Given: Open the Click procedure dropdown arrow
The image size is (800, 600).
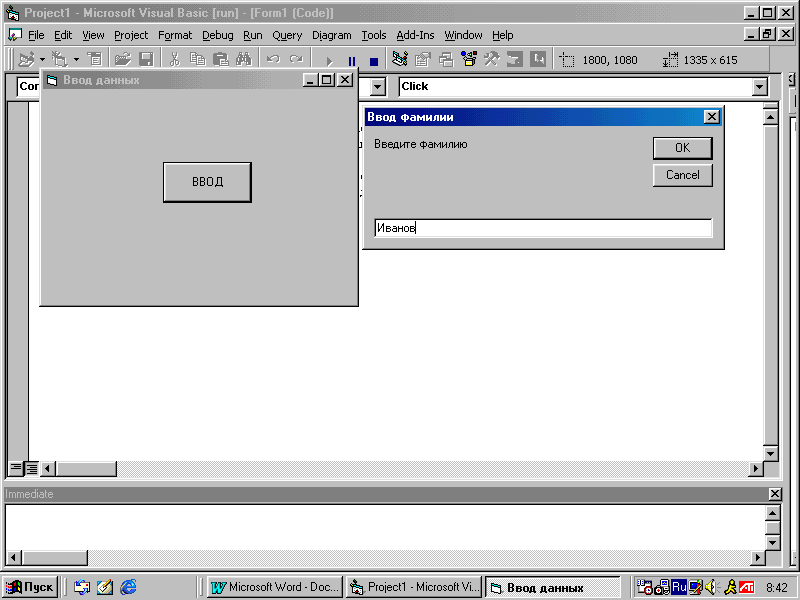Looking at the screenshot, I should 760,87.
